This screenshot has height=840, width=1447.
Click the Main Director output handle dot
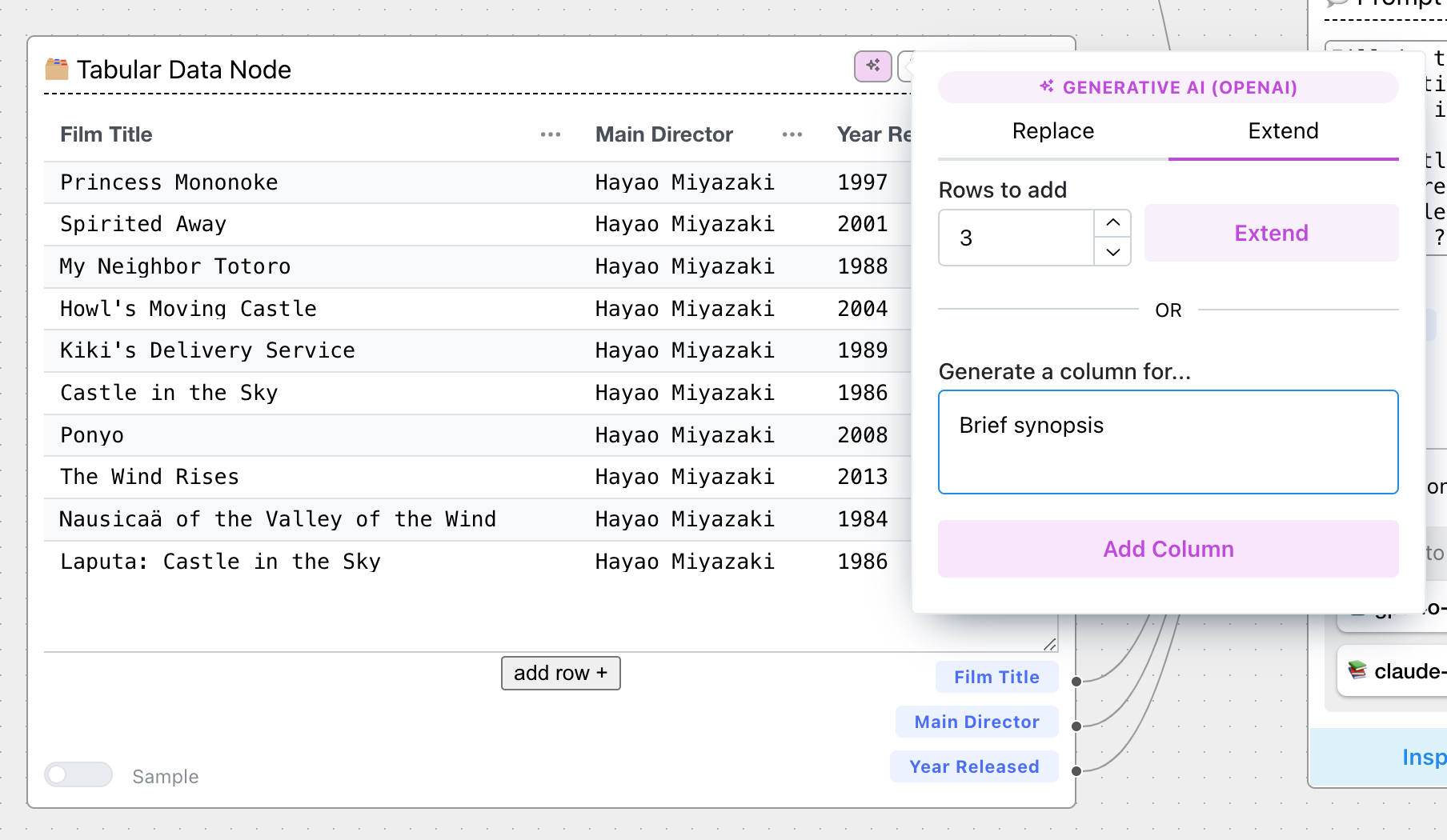[x=1076, y=726]
